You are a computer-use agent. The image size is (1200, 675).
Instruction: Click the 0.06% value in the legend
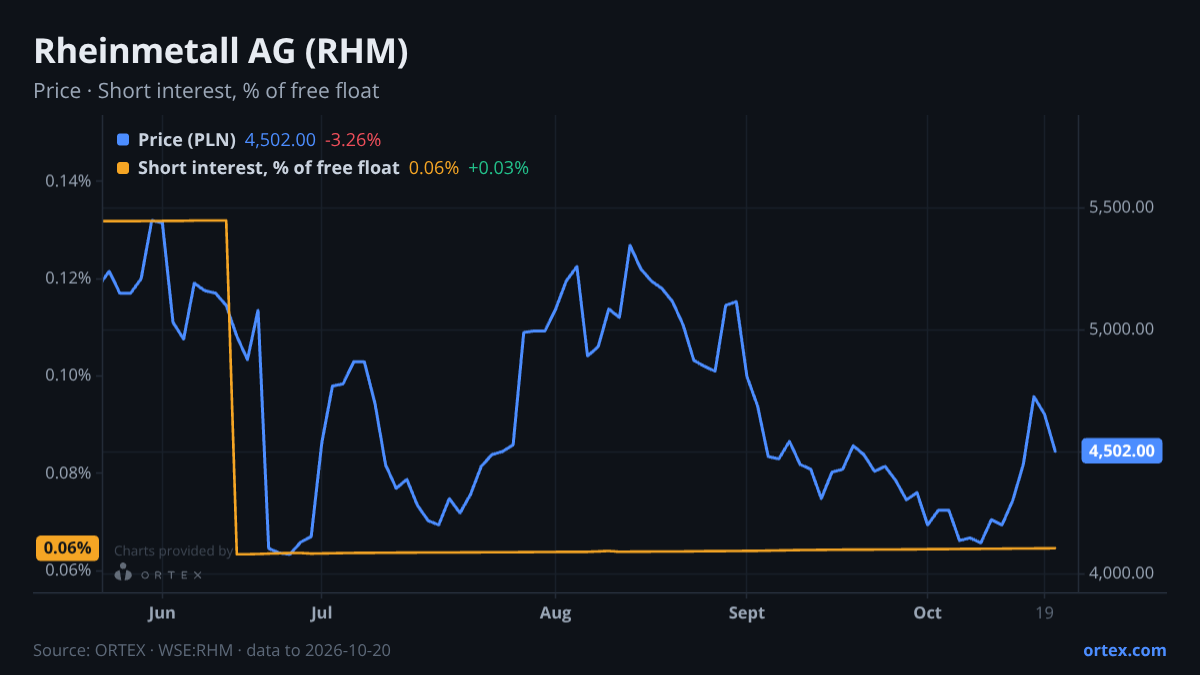434,168
